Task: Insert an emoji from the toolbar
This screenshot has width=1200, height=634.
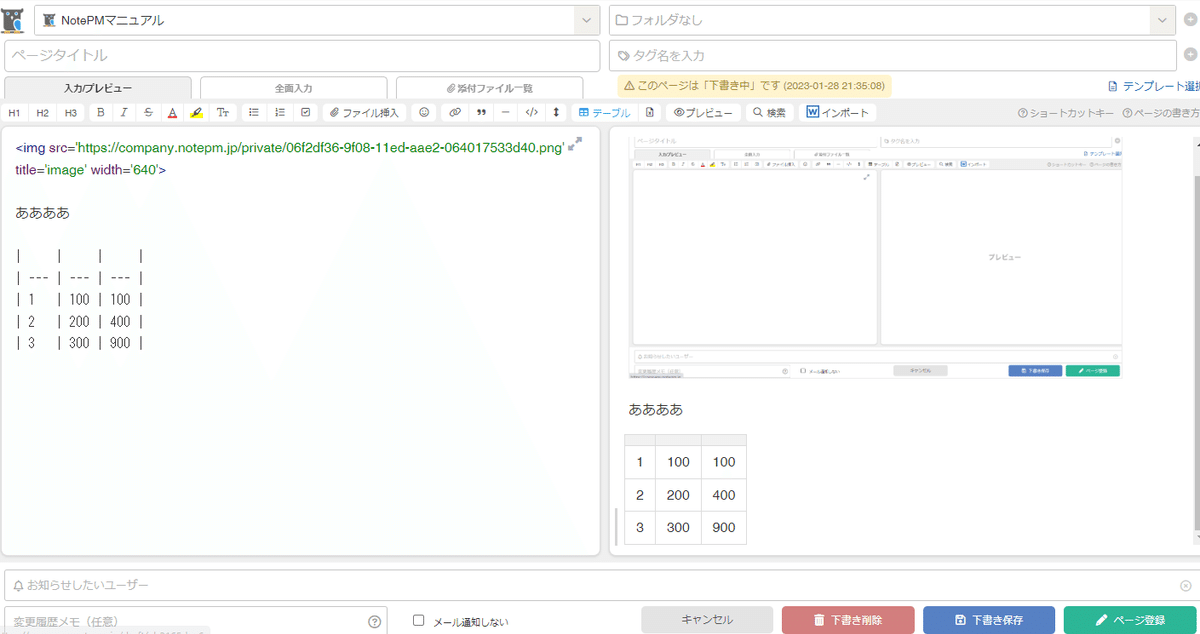Action: coord(424,112)
